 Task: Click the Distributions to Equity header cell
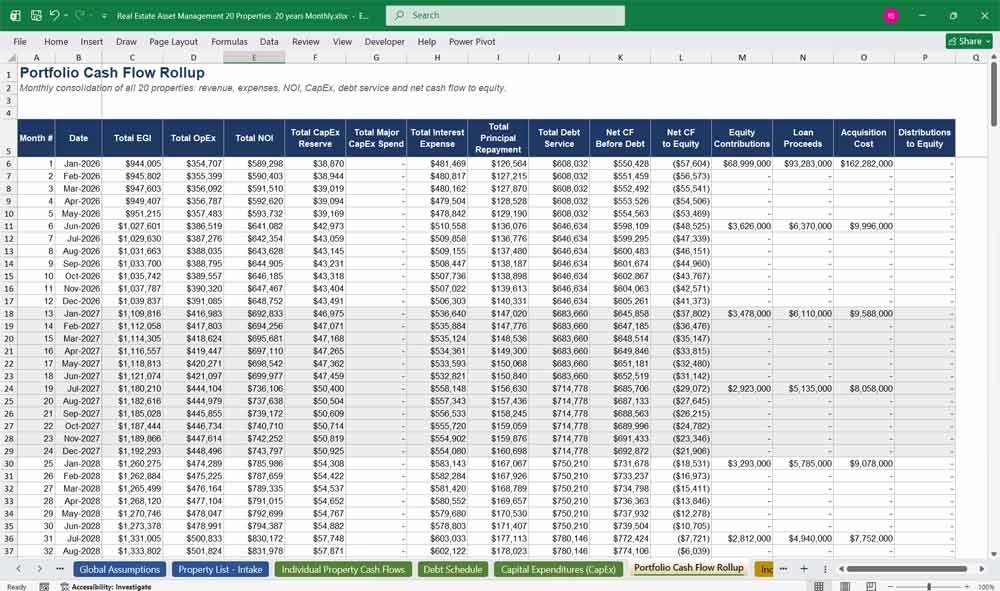pyautogui.click(x=924, y=138)
